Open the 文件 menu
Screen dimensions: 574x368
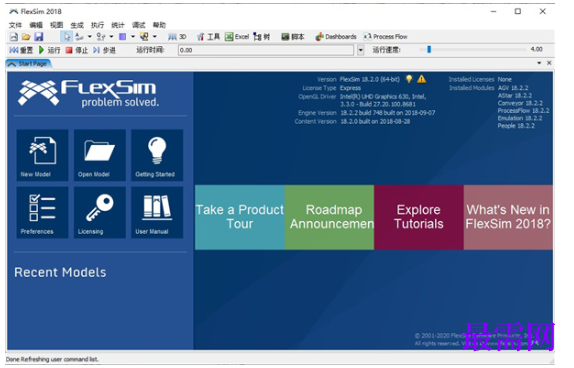[15, 25]
